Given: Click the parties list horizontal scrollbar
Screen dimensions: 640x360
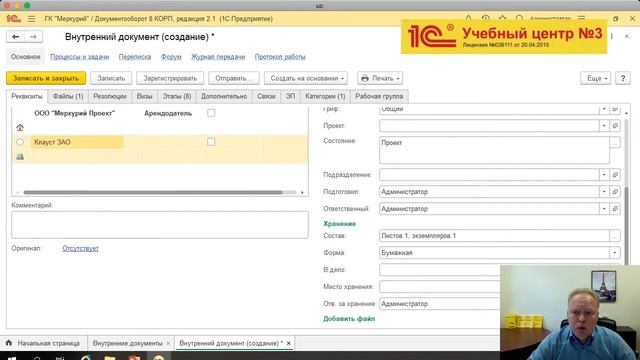Looking at the screenshot, I should click(153, 192).
